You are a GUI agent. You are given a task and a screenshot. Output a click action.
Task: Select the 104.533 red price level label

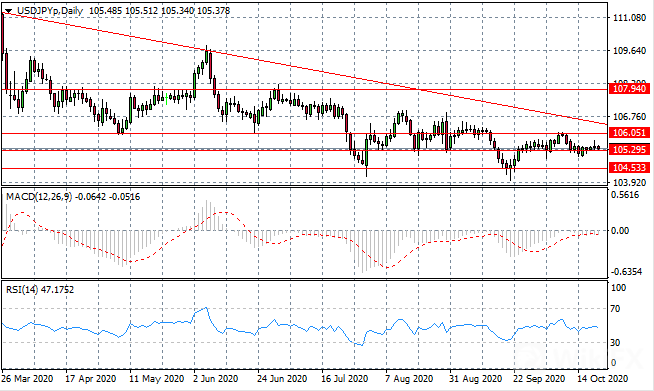coord(629,168)
